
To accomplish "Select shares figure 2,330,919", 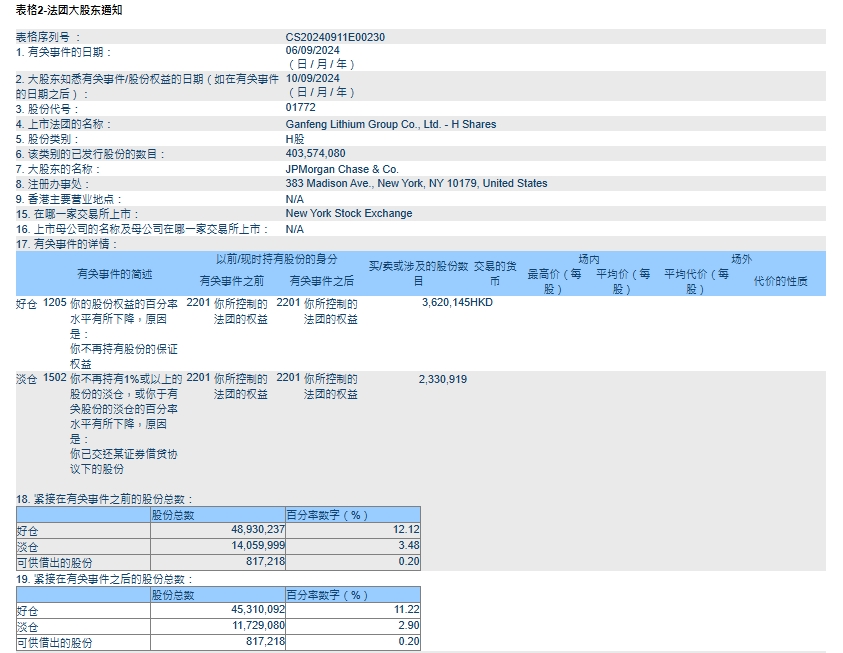I will (443, 379).
